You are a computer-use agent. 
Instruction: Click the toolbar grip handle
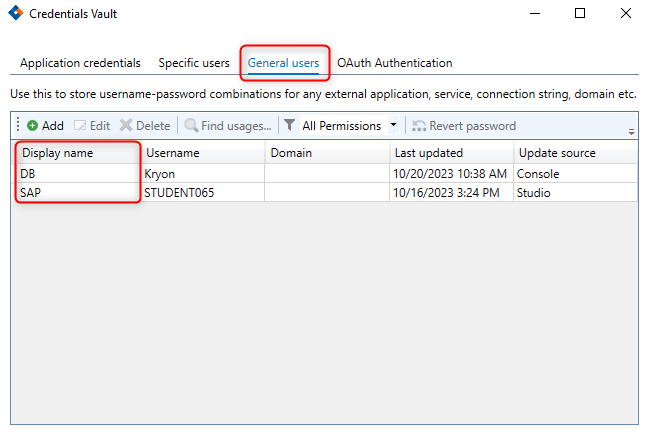pos(18,126)
